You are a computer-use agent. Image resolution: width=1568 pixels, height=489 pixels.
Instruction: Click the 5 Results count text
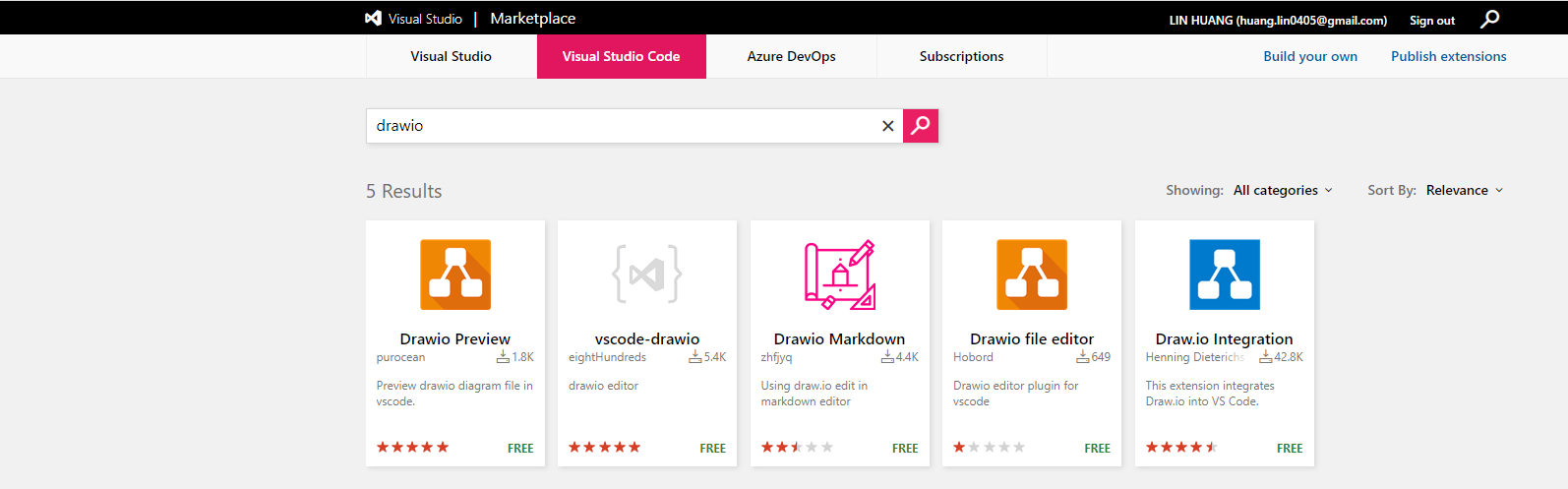(404, 191)
